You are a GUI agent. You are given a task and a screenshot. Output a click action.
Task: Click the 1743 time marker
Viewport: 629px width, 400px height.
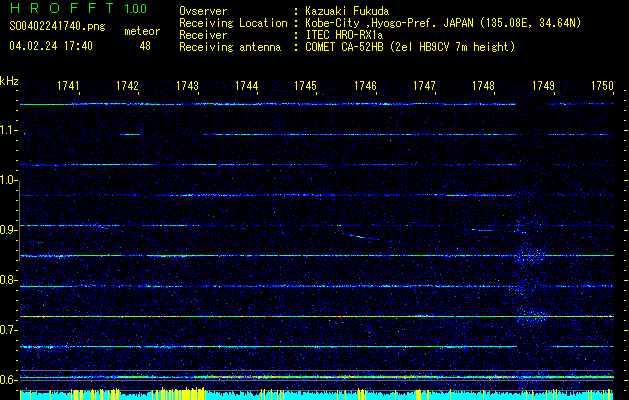(x=187, y=86)
